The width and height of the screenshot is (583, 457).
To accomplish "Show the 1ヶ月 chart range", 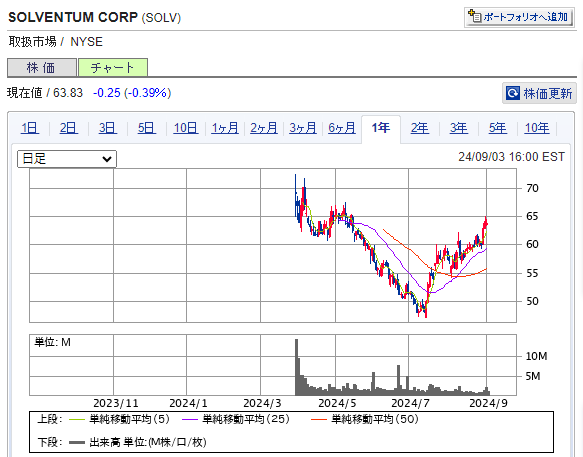I will click(x=225, y=128).
